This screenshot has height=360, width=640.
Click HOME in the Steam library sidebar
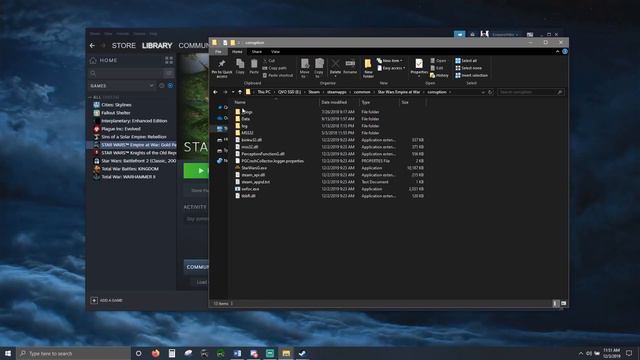pyautogui.click(x=104, y=60)
